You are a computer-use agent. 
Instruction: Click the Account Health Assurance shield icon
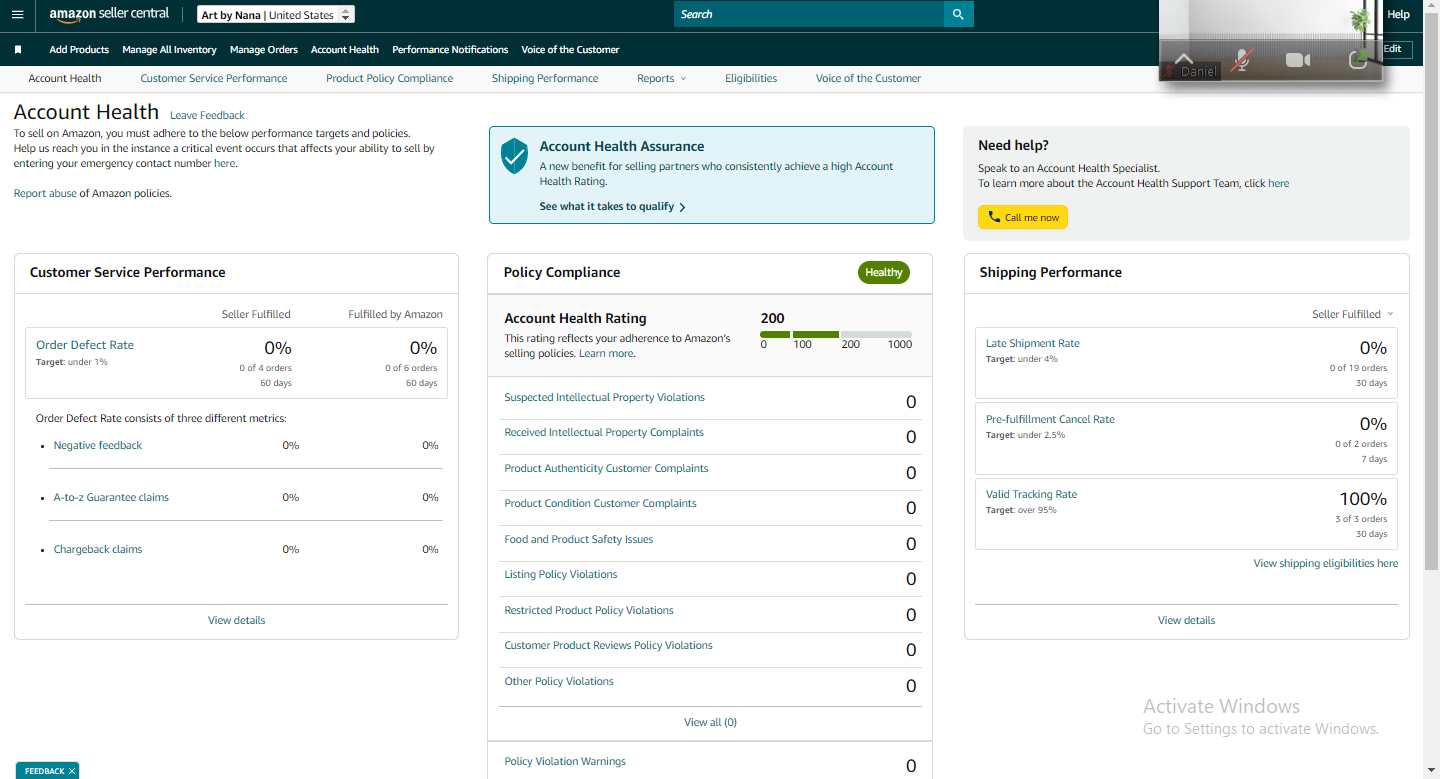click(x=514, y=156)
